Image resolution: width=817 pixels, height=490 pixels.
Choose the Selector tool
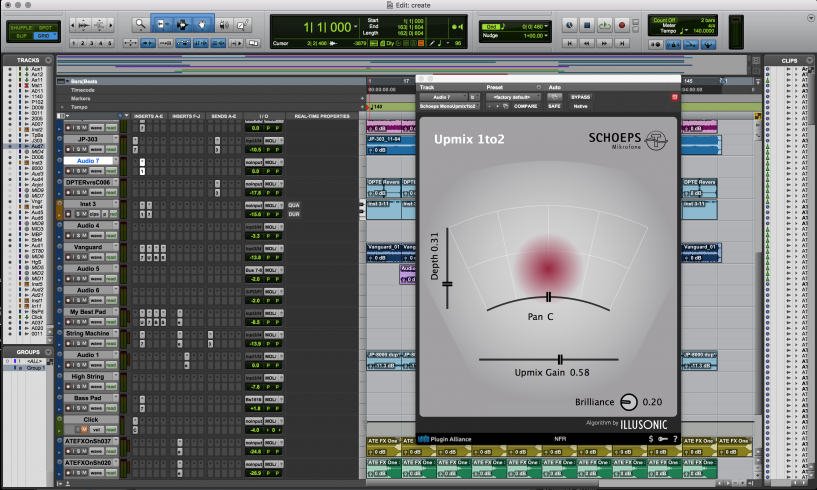(x=182, y=24)
